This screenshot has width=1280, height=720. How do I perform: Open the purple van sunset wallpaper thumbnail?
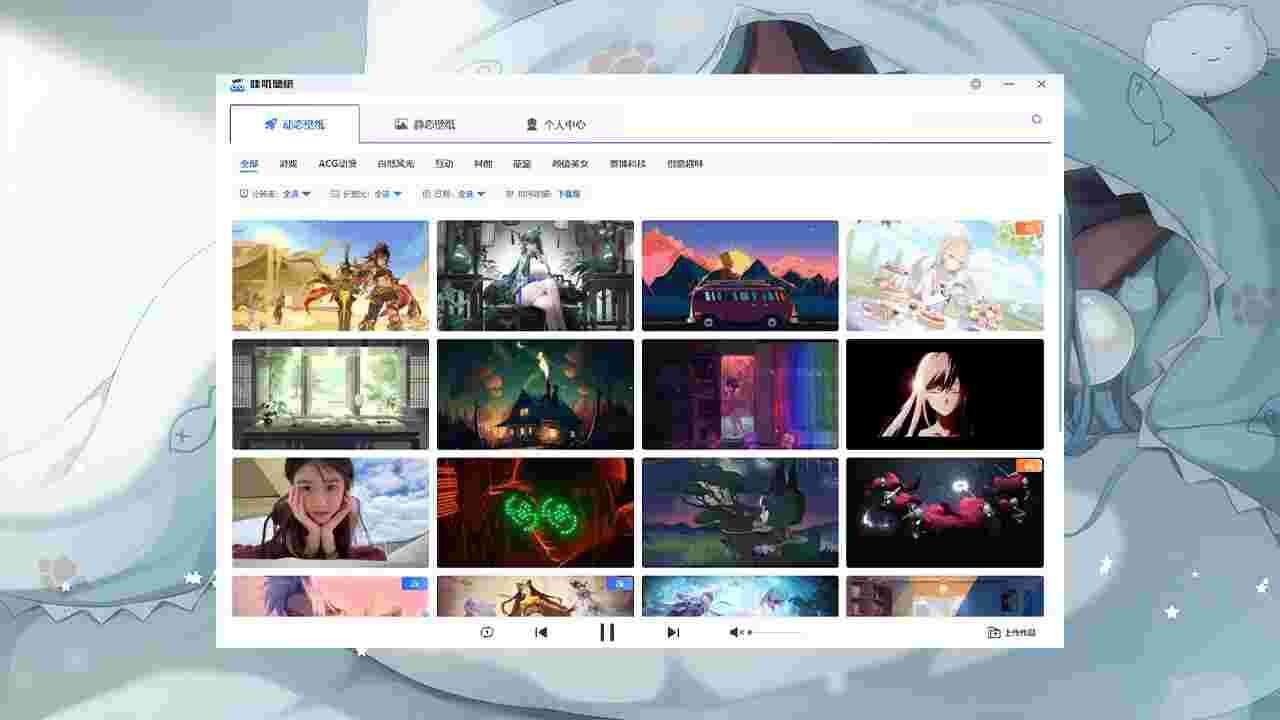740,276
